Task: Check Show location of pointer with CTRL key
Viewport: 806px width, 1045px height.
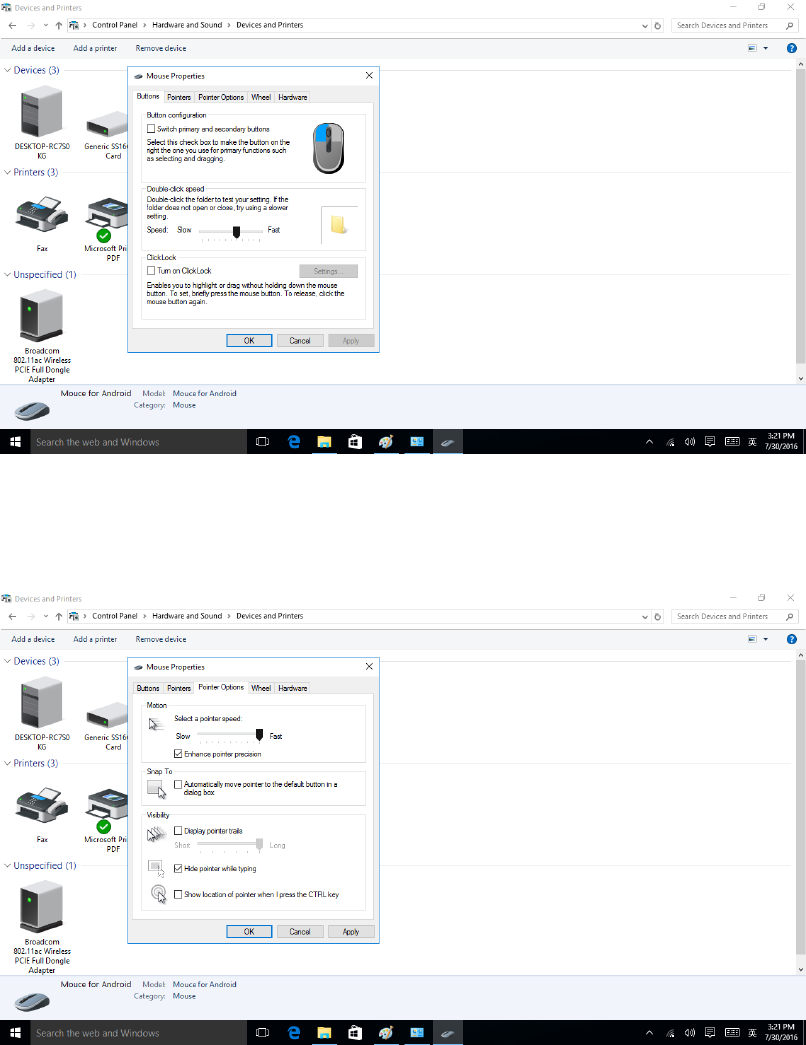Action: [178, 894]
